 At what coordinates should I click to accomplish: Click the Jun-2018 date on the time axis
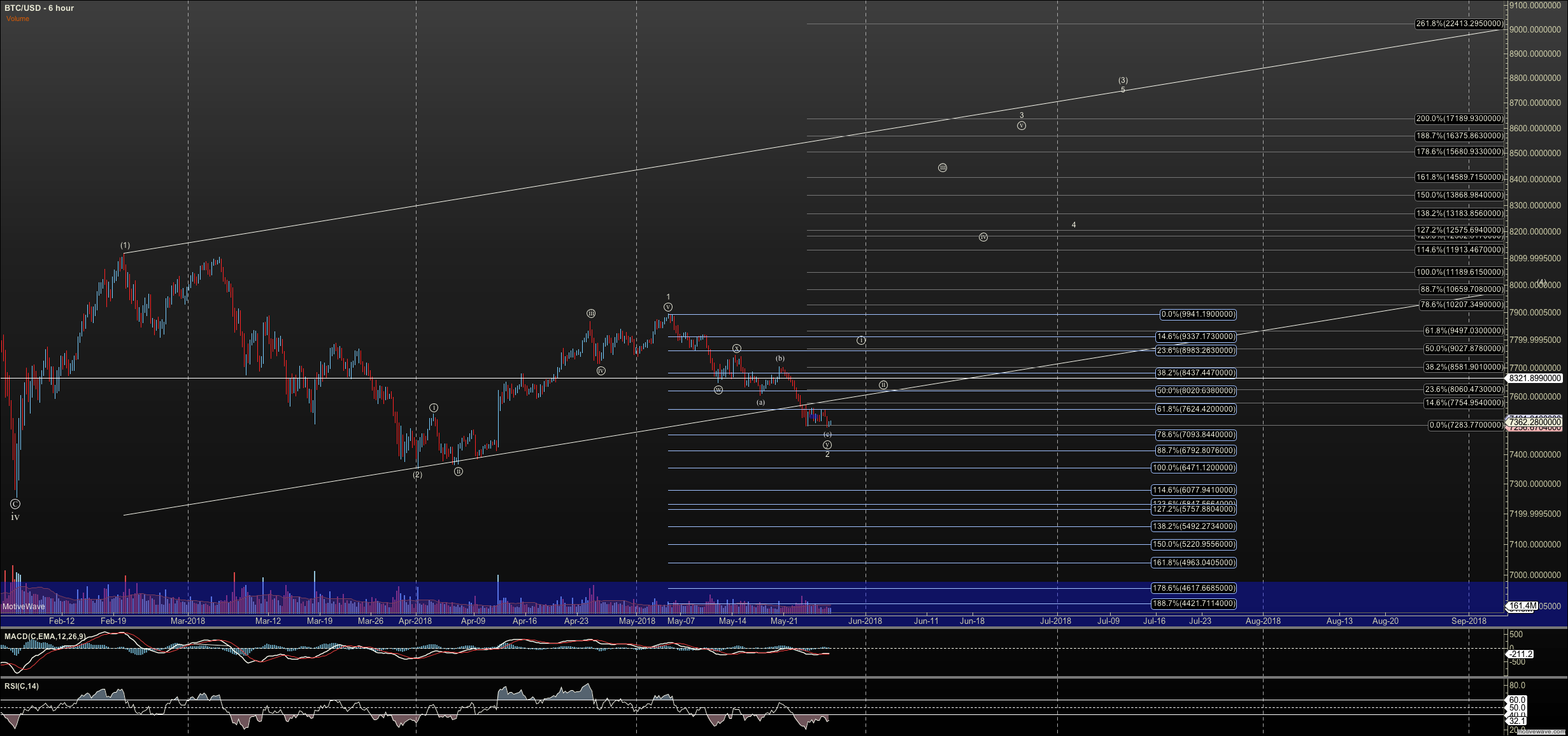pyautogui.click(x=865, y=621)
